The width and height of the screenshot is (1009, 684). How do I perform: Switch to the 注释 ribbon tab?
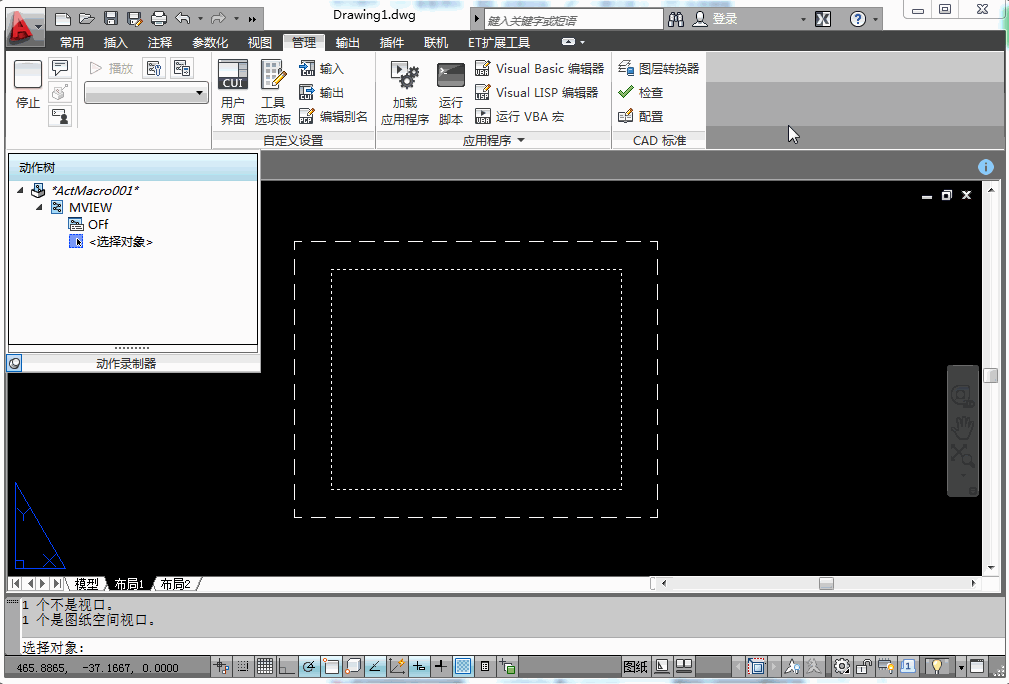click(160, 42)
